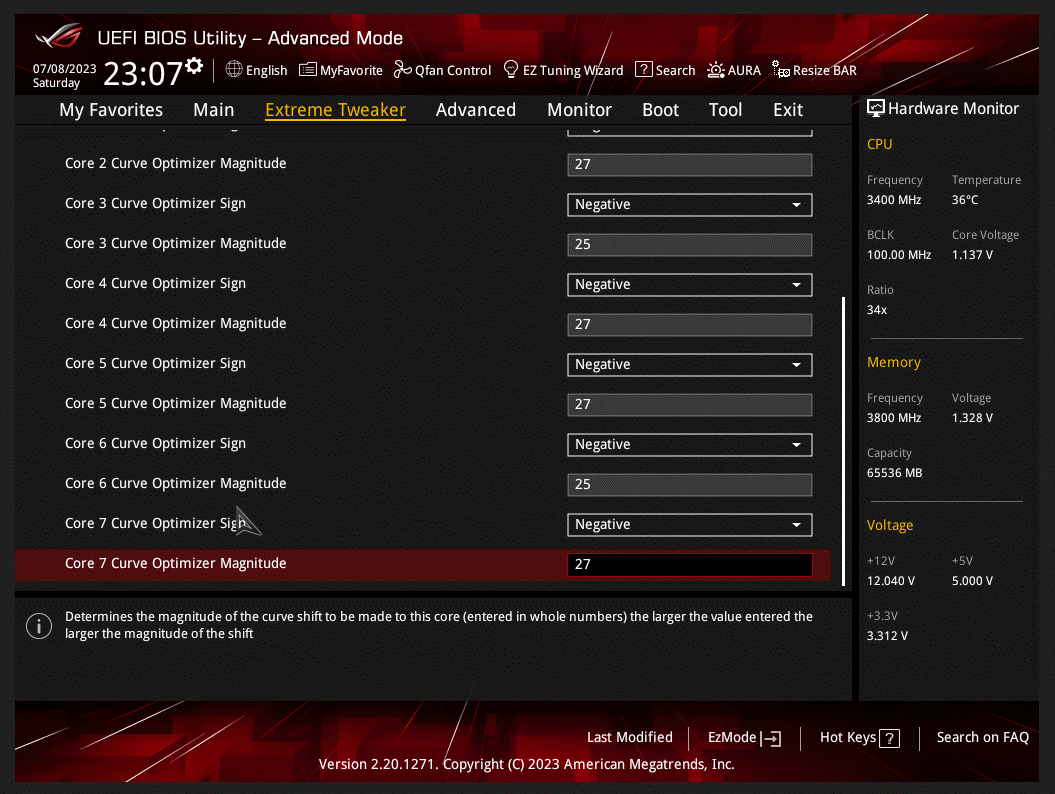Open Qfan Control fan icon
Viewport: 1055px width, 794px height.
[402, 69]
